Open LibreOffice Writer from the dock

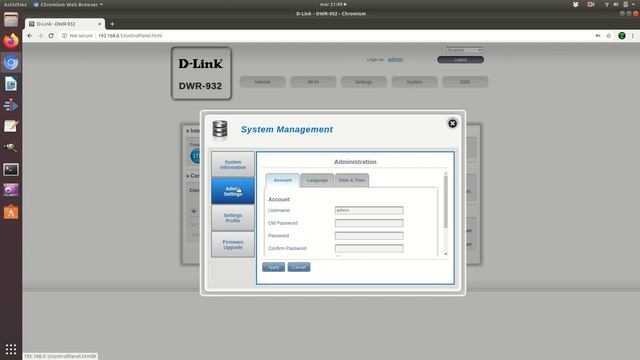click(x=11, y=84)
